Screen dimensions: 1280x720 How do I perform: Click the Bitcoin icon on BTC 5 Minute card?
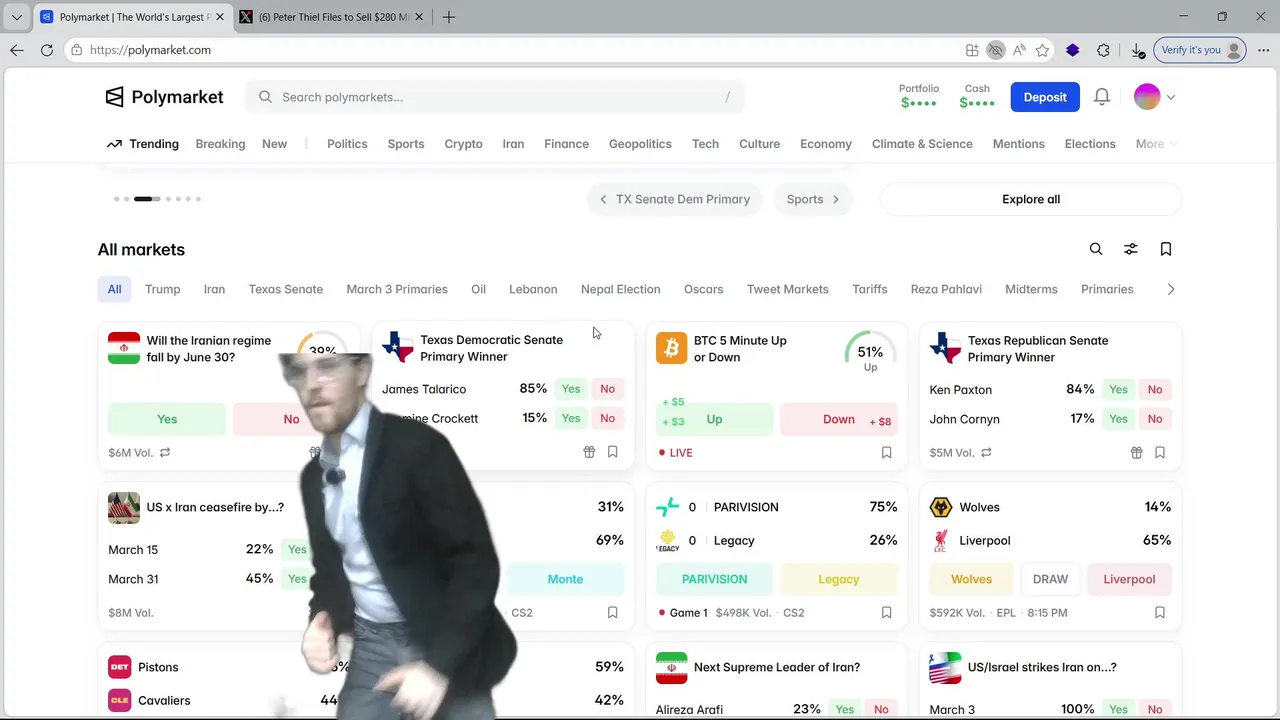coord(672,348)
